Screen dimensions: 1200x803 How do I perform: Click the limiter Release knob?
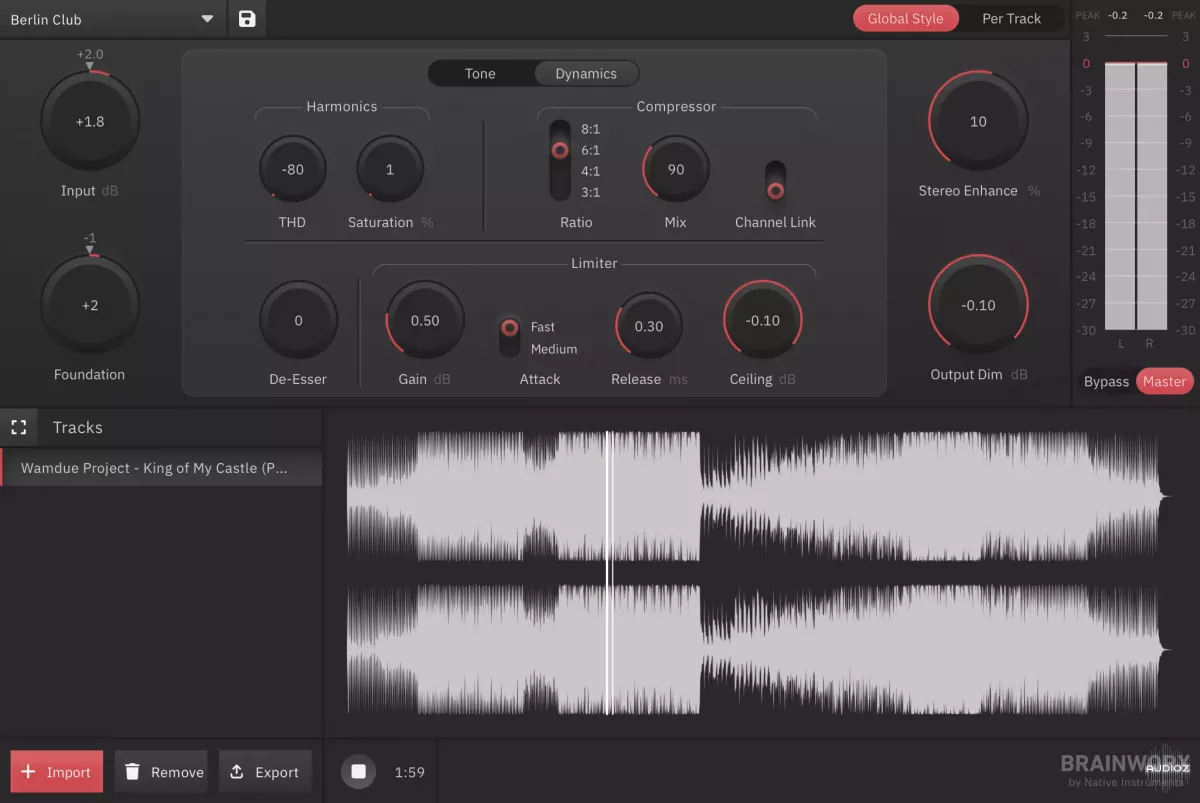tap(649, 326)
